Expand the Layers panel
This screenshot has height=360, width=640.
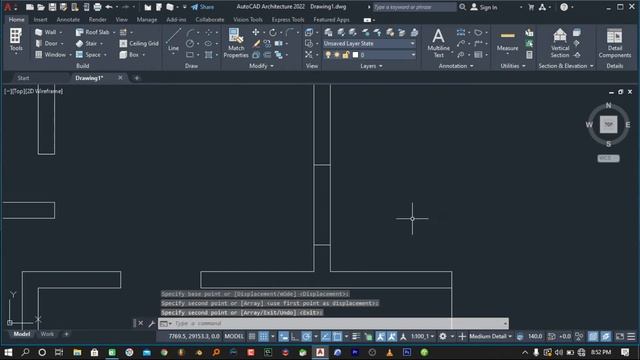point(371,66)
